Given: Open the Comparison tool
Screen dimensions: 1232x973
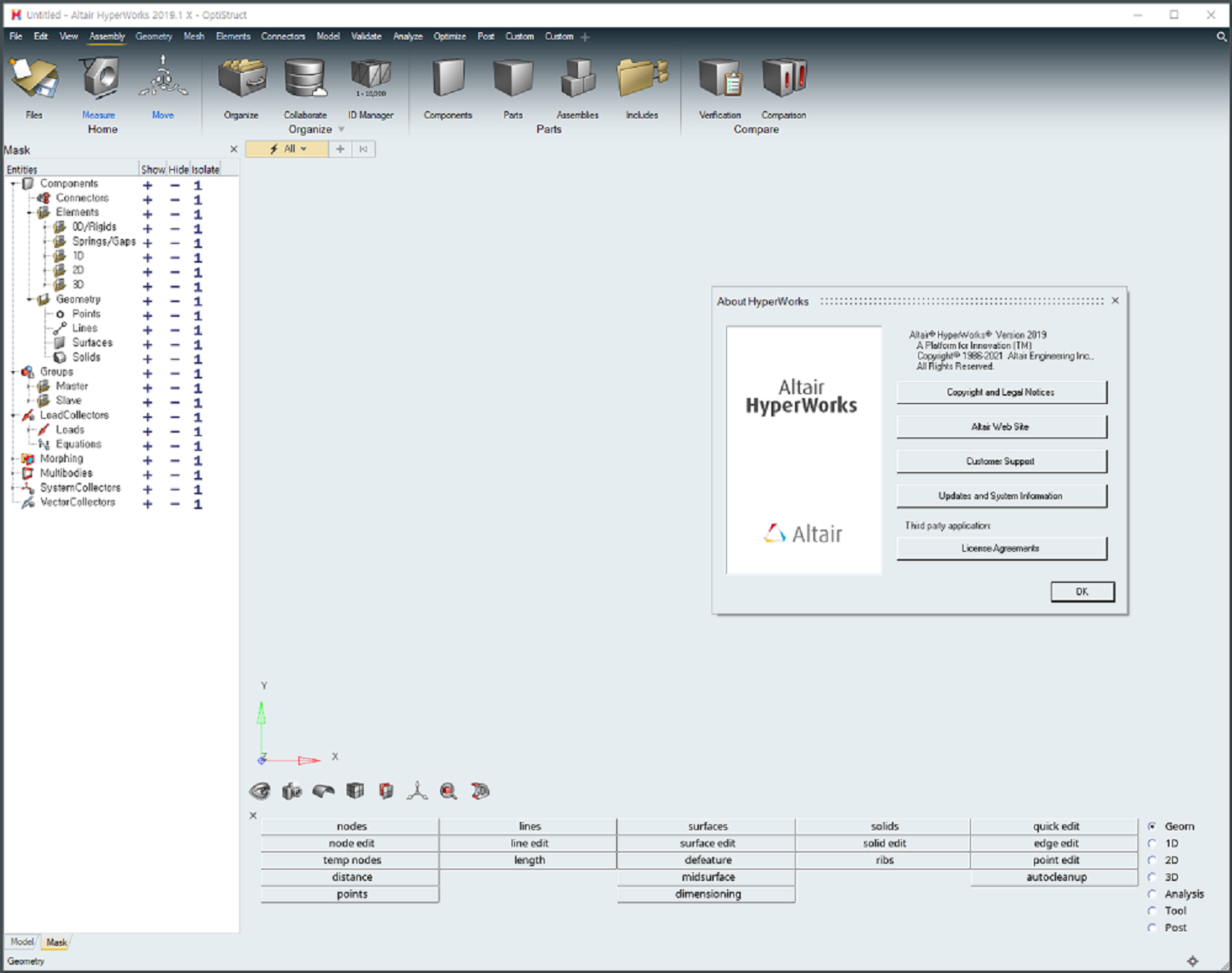Looking at the screenshot, I should (x=784, y=88).
